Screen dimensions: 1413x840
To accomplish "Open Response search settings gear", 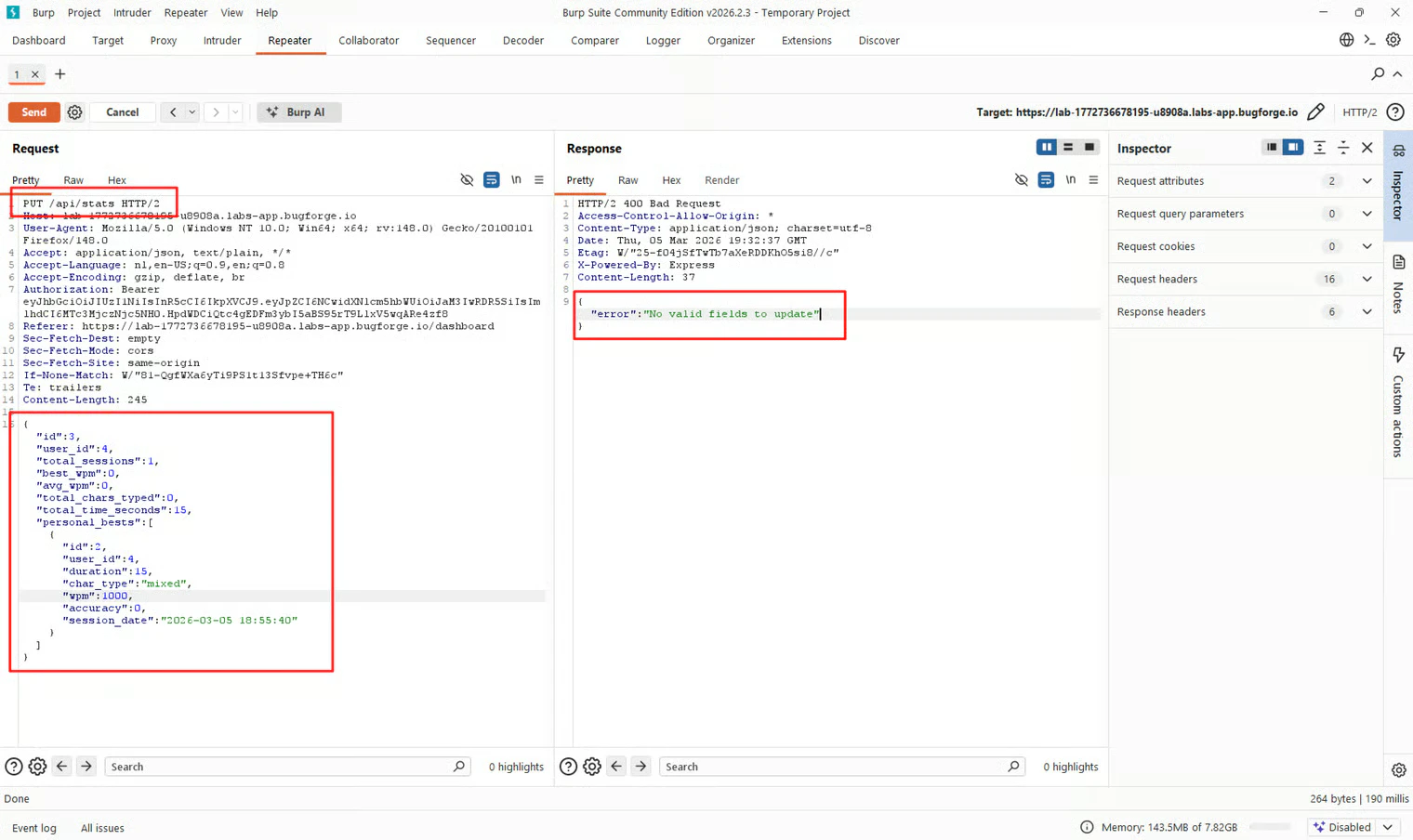I will coord(592,767).
